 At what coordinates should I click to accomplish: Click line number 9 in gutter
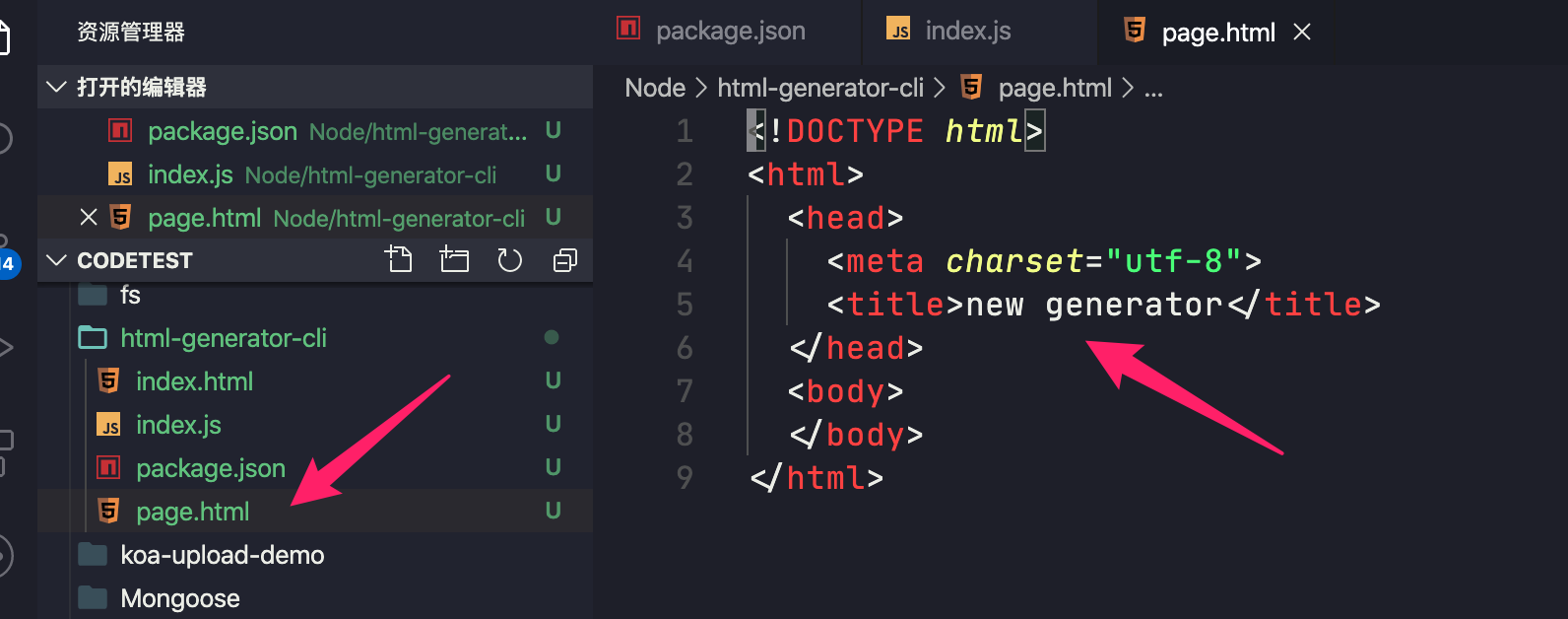[685, 478]
